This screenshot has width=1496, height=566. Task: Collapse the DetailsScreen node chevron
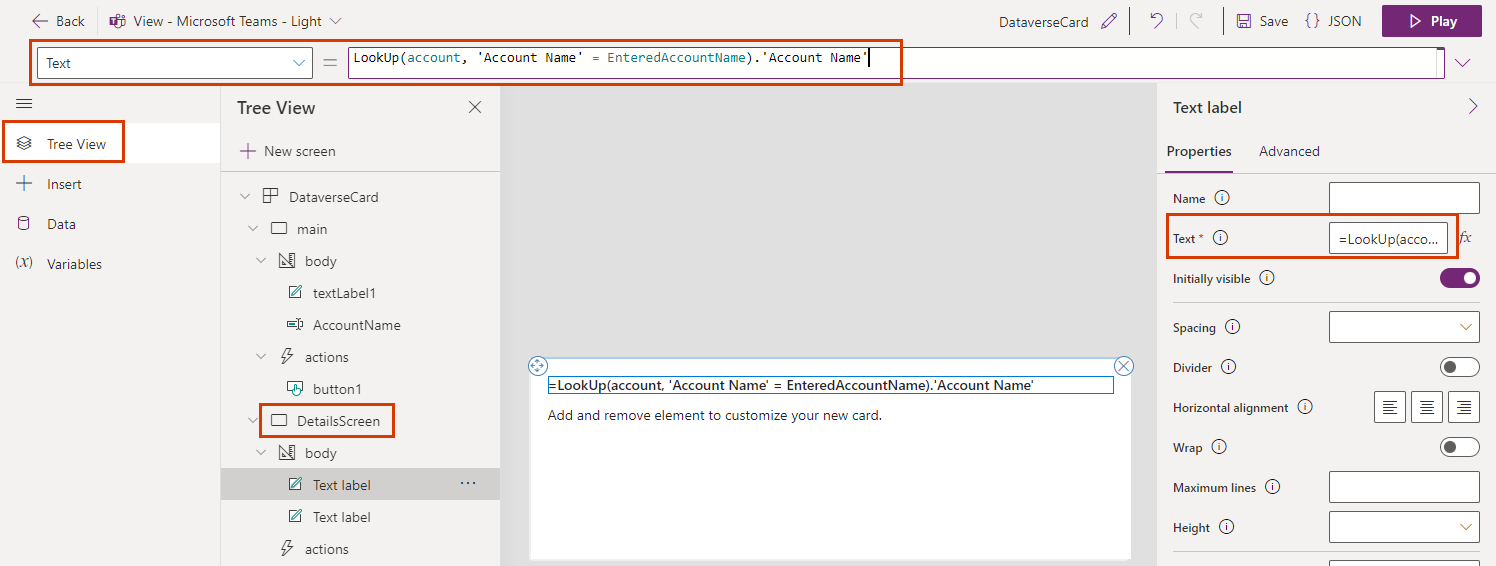coord(253,421)
